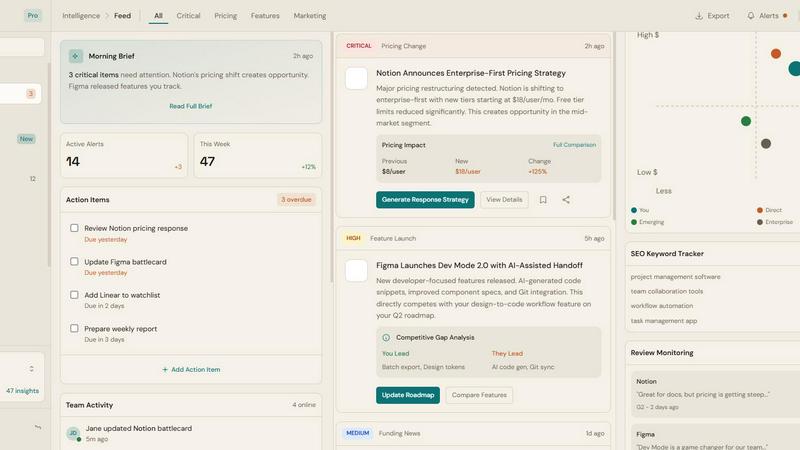Open the Alerts bell icon

click(x=751, y=16)
